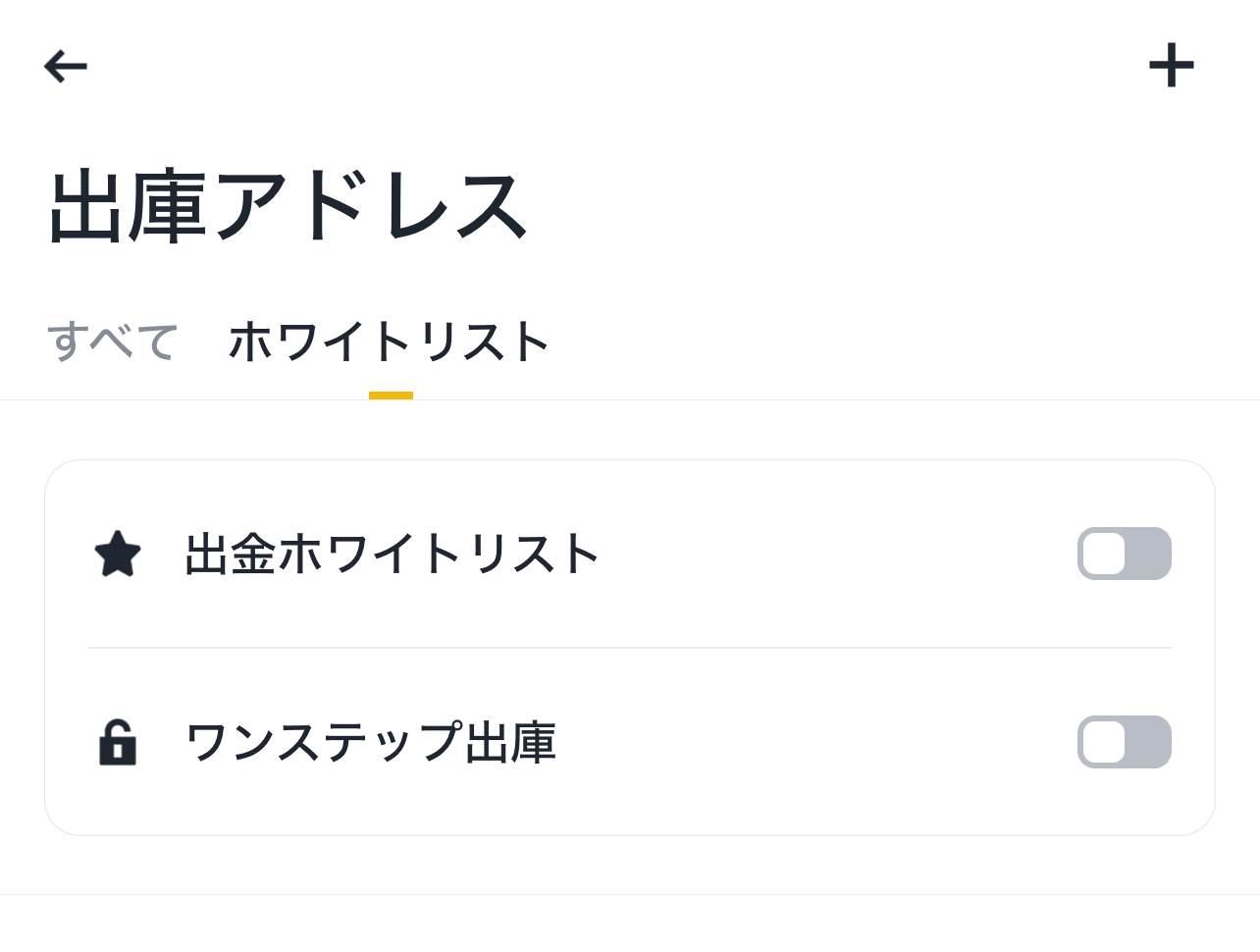This screenshot has height=952, width=1260.
Task: Tap the plus icon to add address
Action: pyautogui.click(x=1171, y=67)
